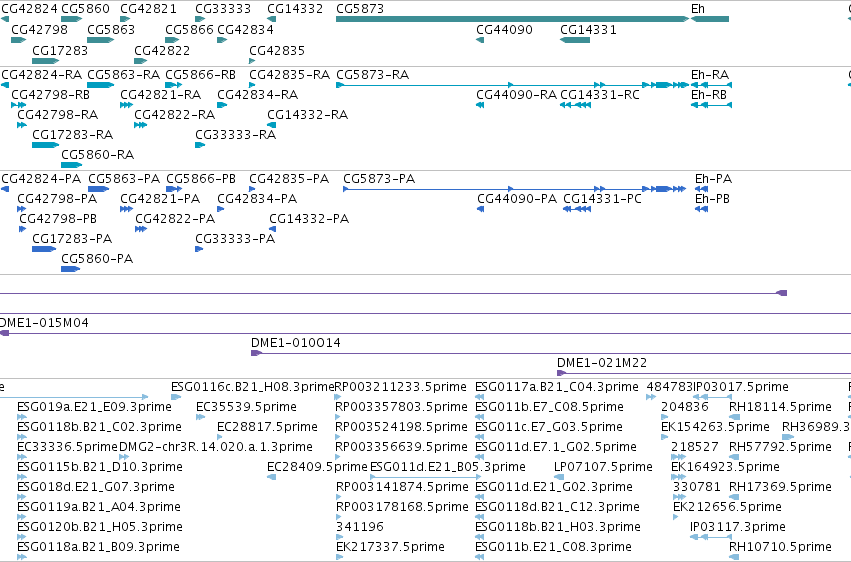Click the CG14332-RA transcript label
The height and width of the screenshot is (562, 851).
[308, 114]
